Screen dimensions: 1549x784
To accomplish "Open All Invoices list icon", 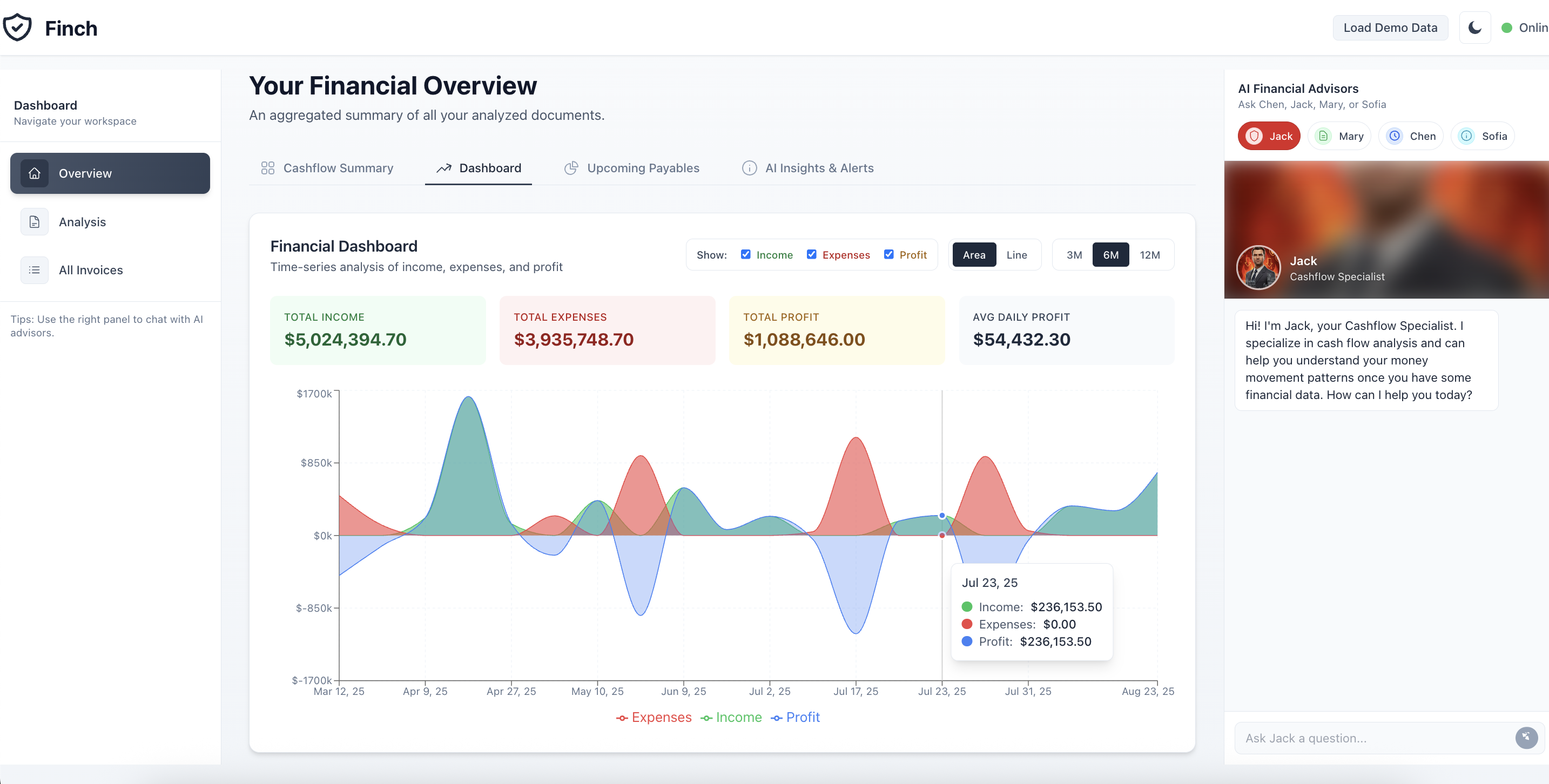I will tap(34, 270).
